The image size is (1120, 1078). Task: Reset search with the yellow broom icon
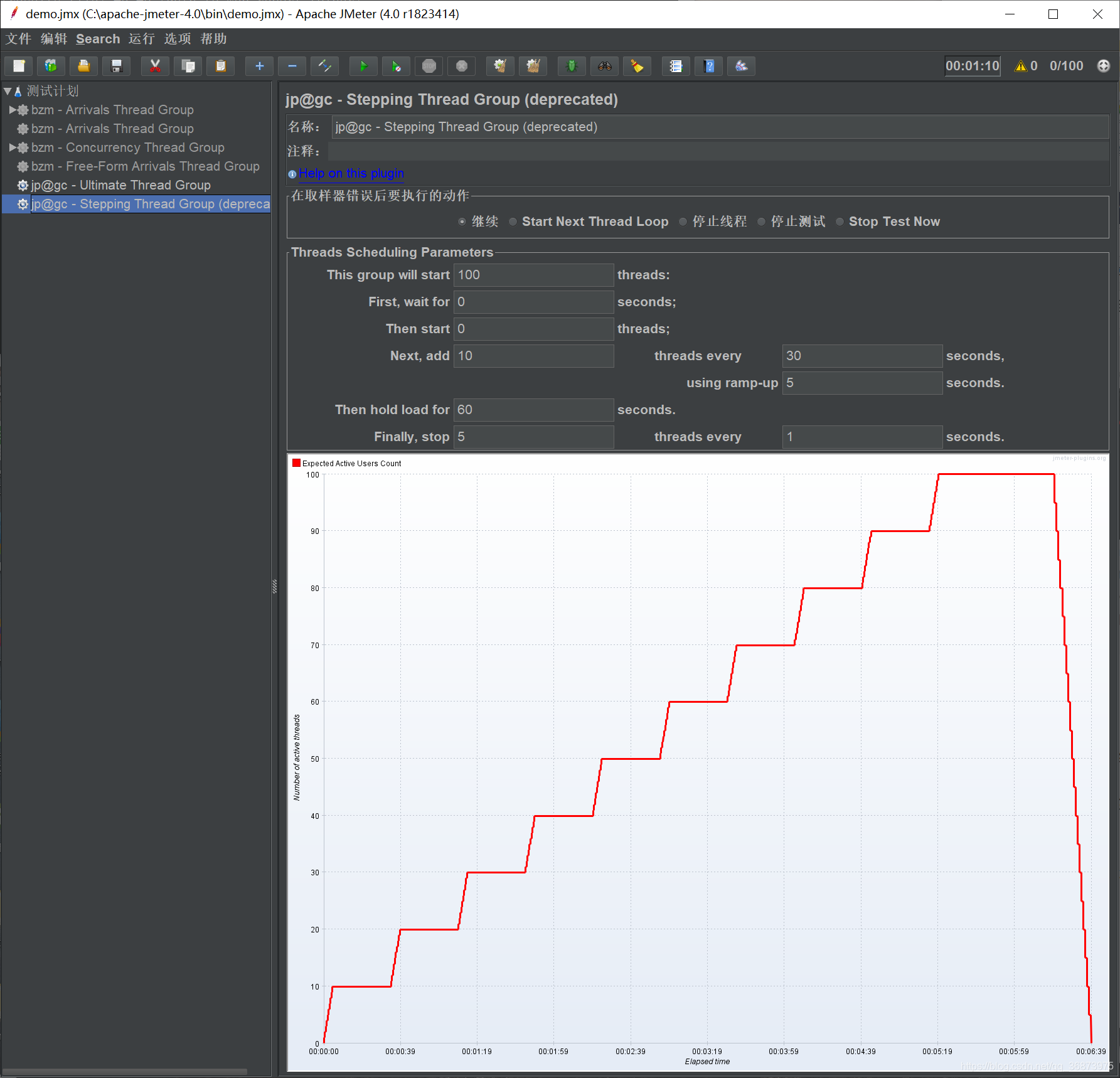(637, 66)
